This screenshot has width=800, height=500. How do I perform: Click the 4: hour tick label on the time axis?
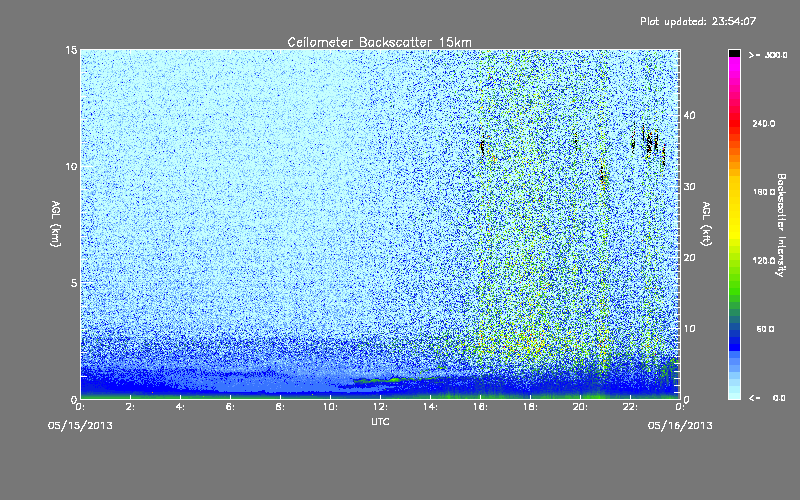tap(180, 407)
